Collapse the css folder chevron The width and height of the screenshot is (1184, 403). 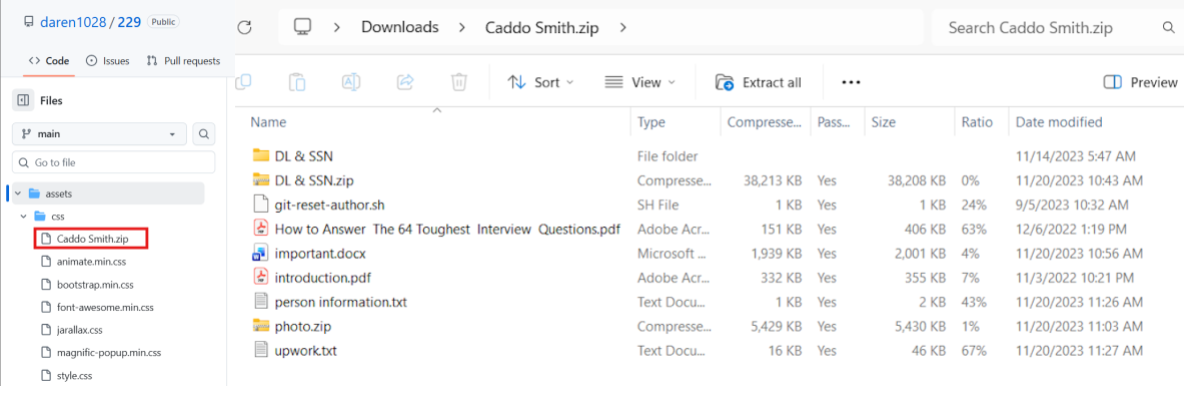pyautogui.click(x=24, y=217)
